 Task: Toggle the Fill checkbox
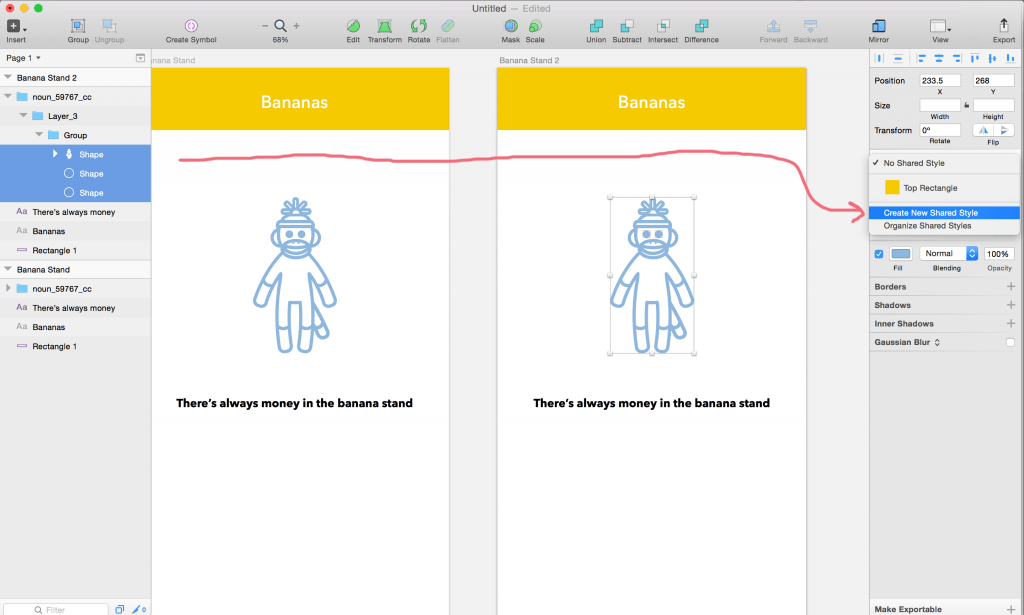tap(879, 254)
